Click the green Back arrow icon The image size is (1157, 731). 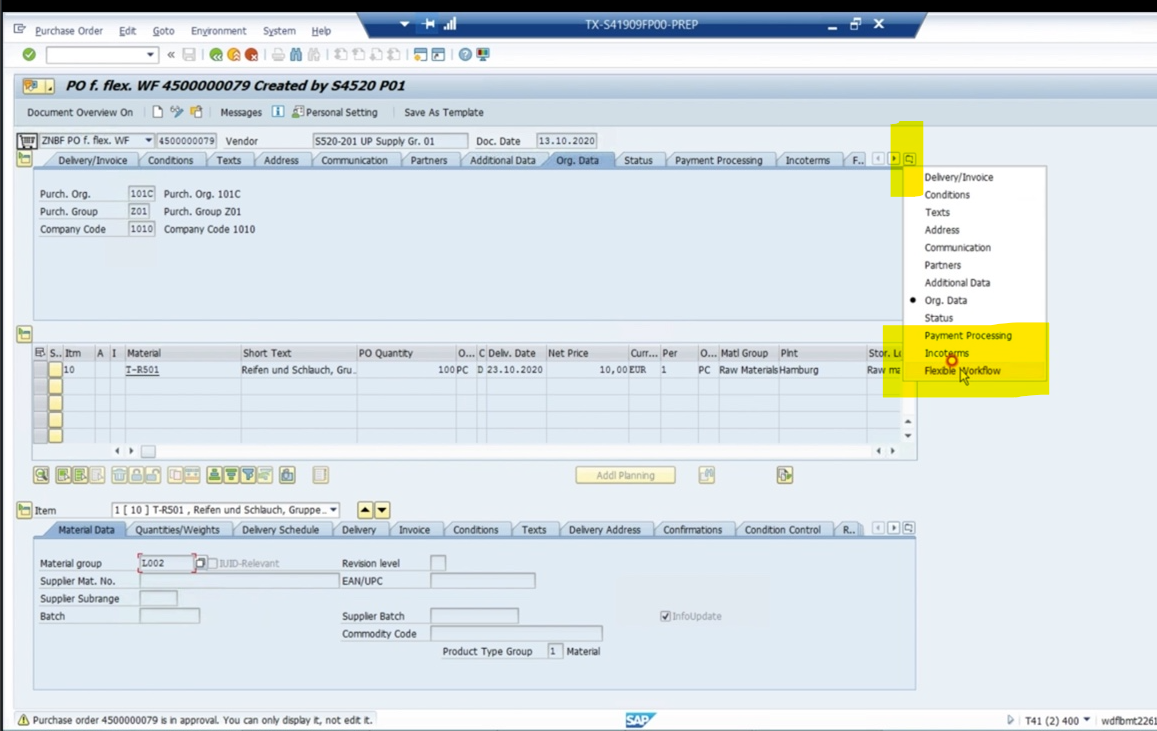click(x=215, y=54)
